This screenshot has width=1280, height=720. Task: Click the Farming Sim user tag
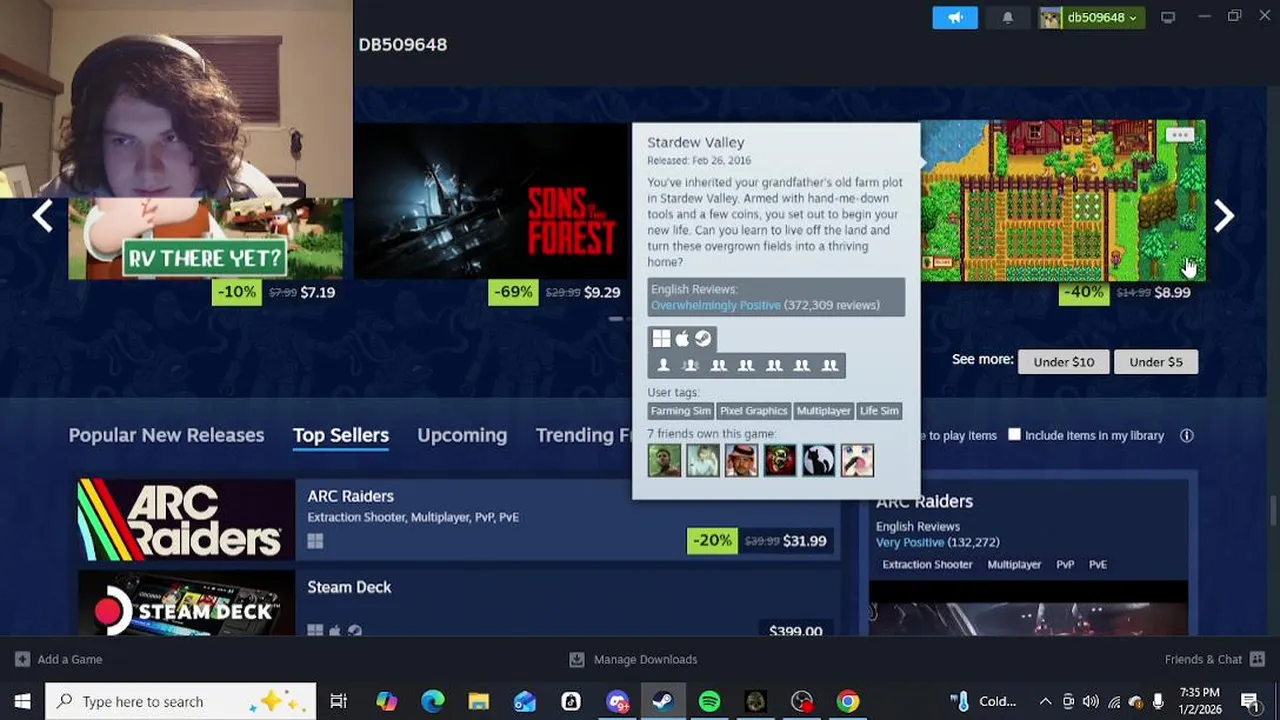coord(680,411)
